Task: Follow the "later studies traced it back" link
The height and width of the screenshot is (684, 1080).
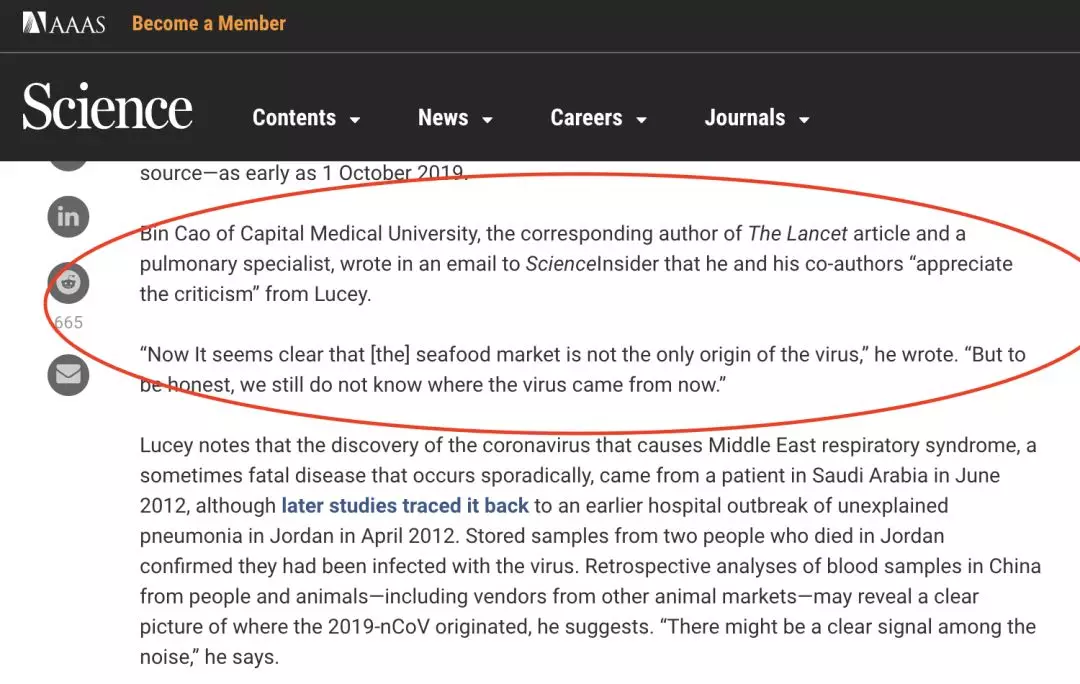Action: [405, 505]
